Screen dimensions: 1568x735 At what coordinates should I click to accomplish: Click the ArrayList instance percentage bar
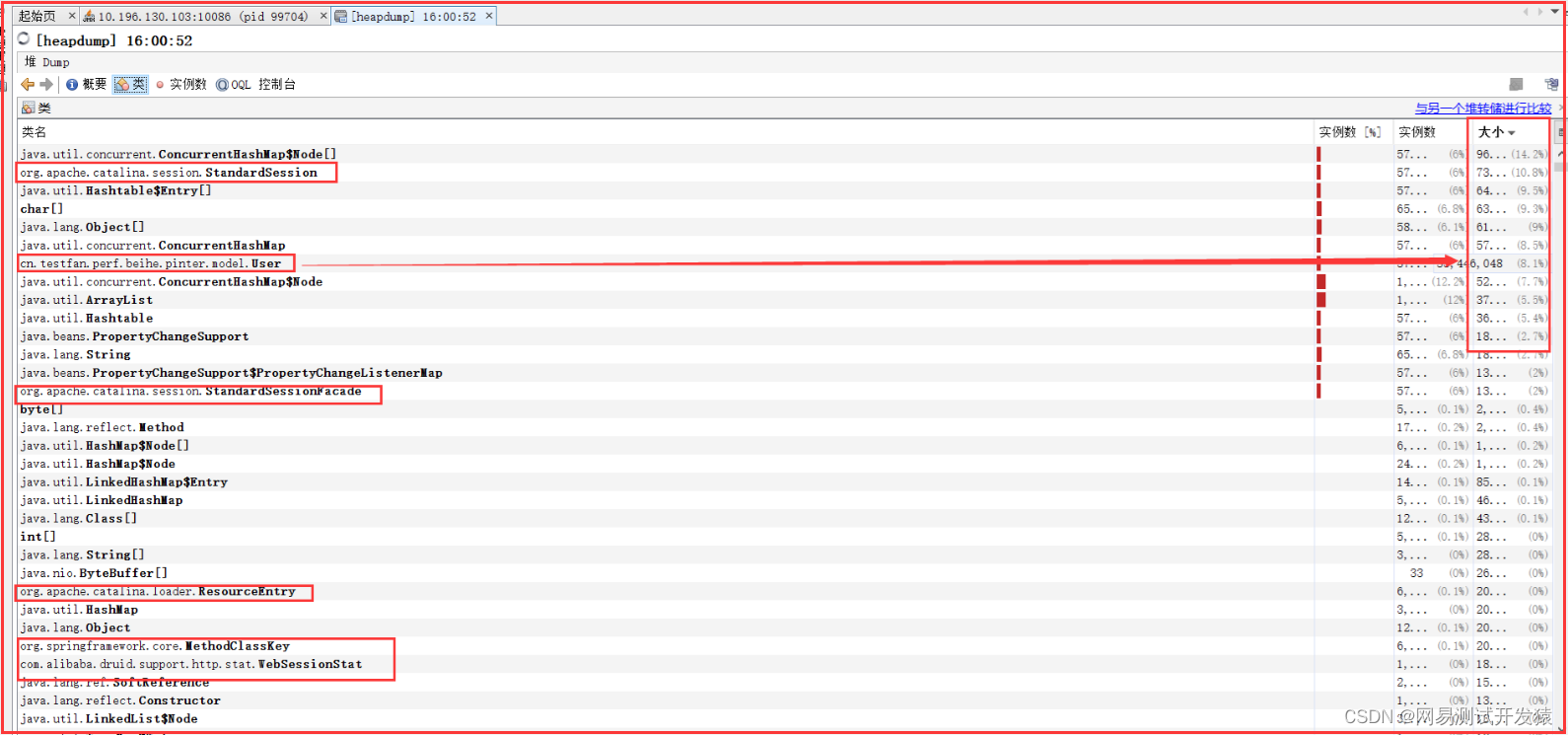1321,300
